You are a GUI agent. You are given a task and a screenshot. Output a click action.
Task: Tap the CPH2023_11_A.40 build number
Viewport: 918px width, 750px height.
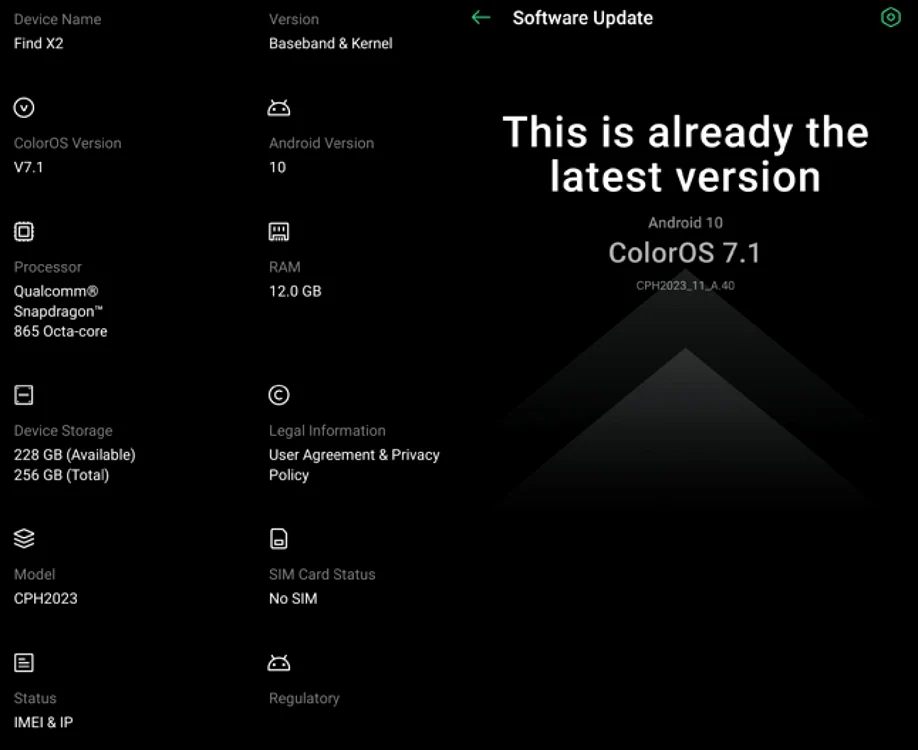point(685,286)
